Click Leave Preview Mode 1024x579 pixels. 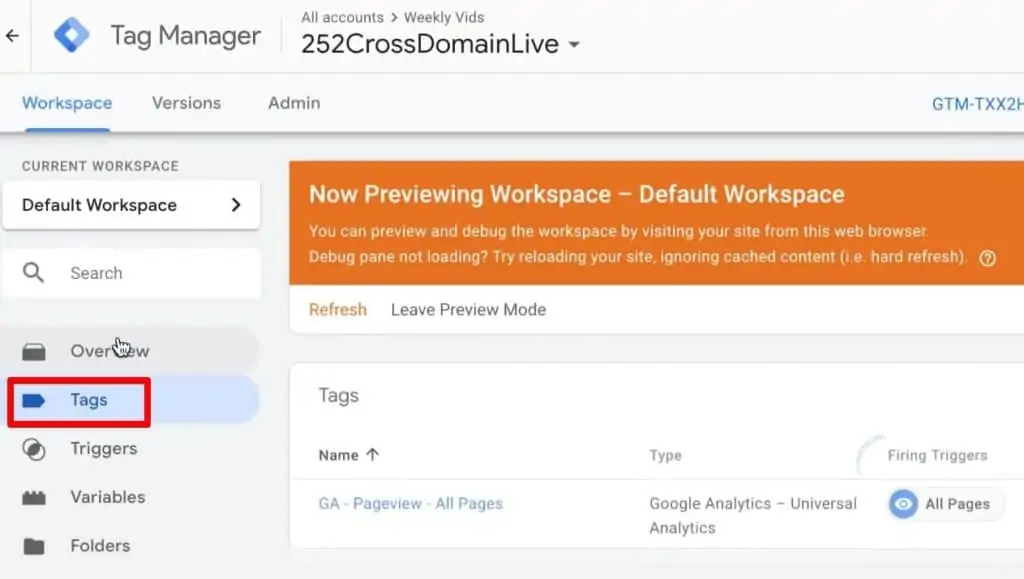coord(468,309)
